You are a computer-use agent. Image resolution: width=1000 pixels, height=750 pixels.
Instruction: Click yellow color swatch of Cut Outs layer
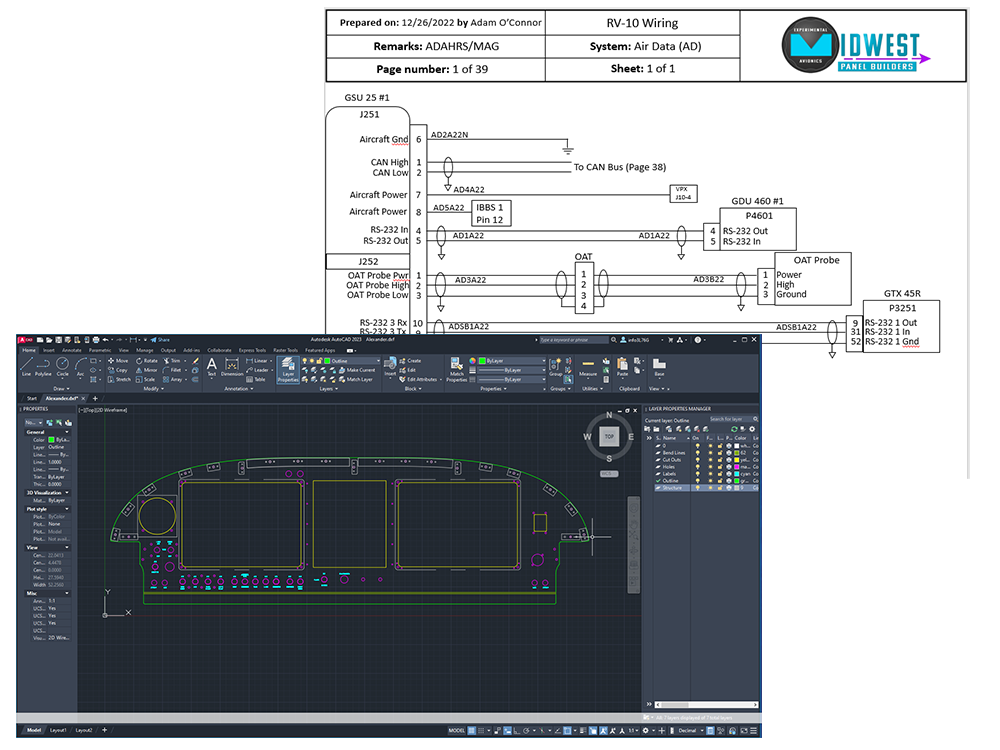(x=737, y=460)
